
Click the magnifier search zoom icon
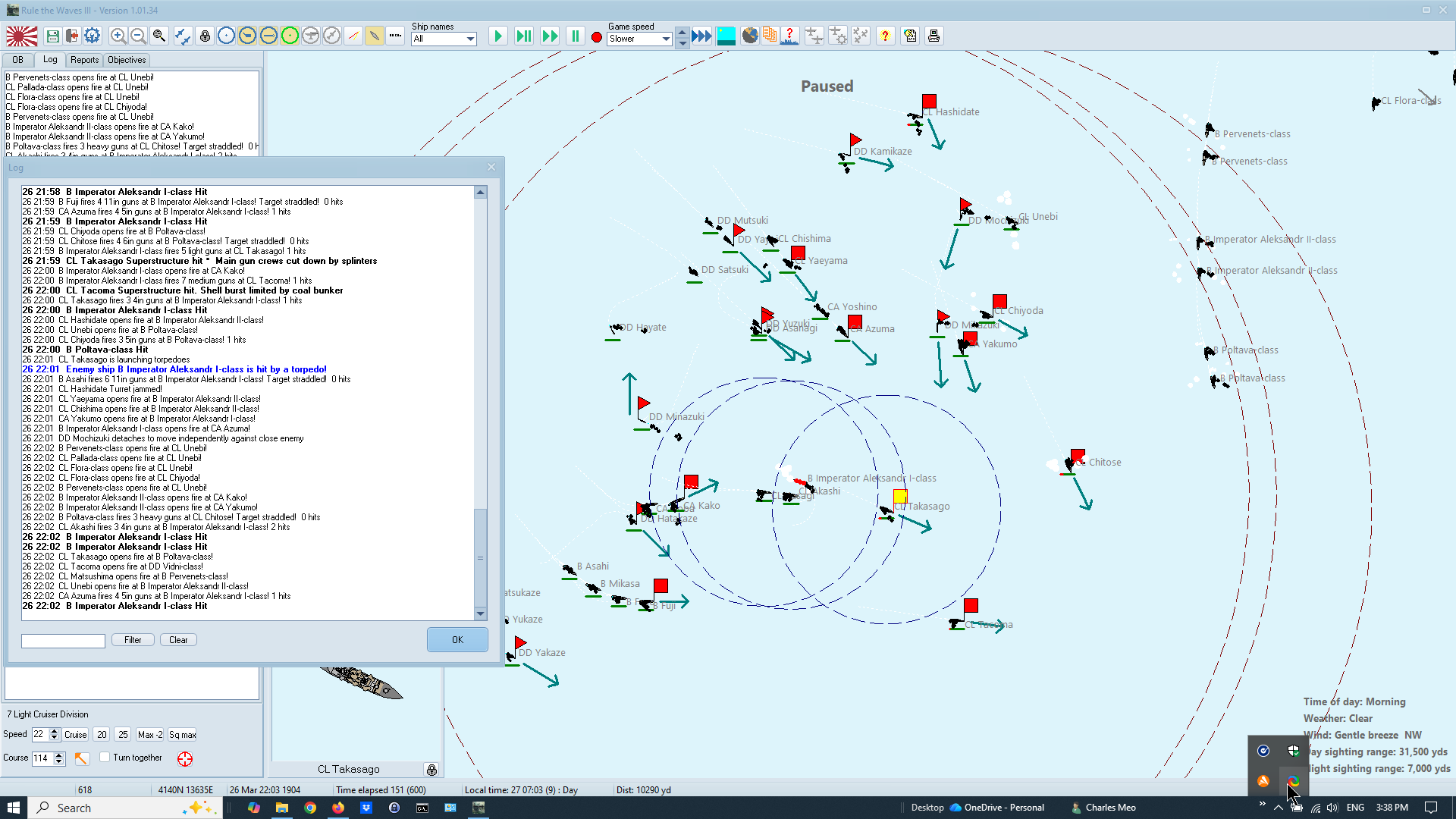tap(158, 36)
